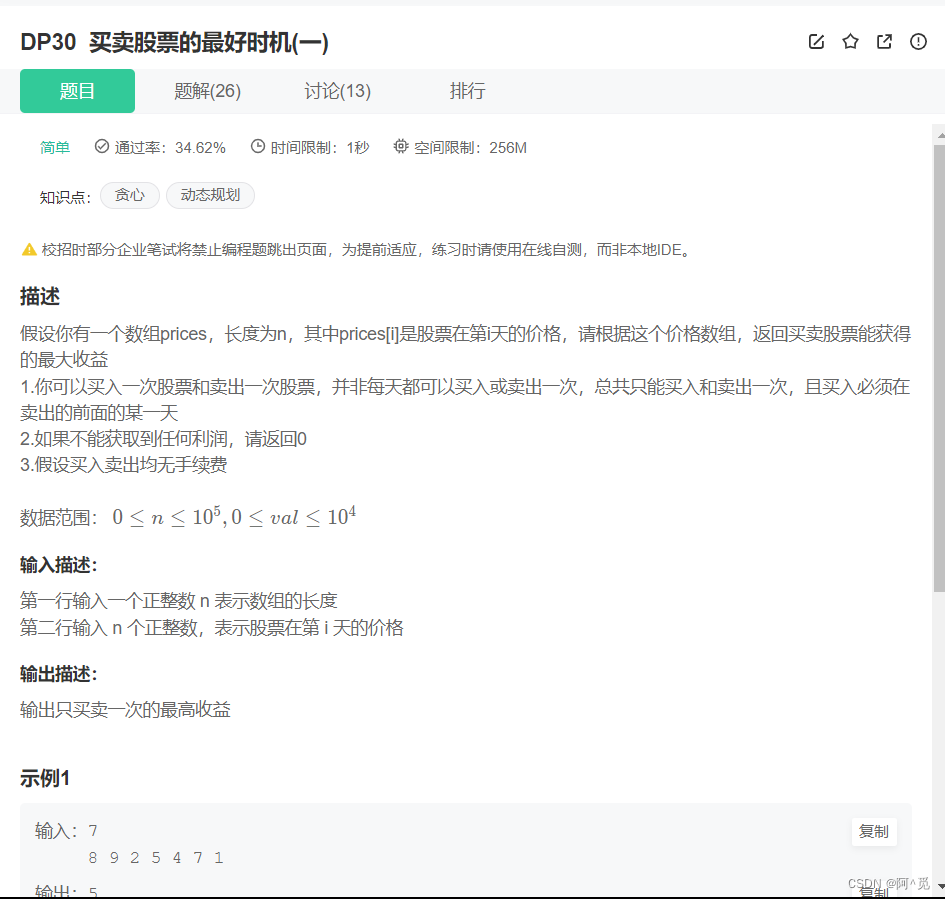Click the info circle icon top right
Screen dimensions: 945x899
(x=917, y=42)
